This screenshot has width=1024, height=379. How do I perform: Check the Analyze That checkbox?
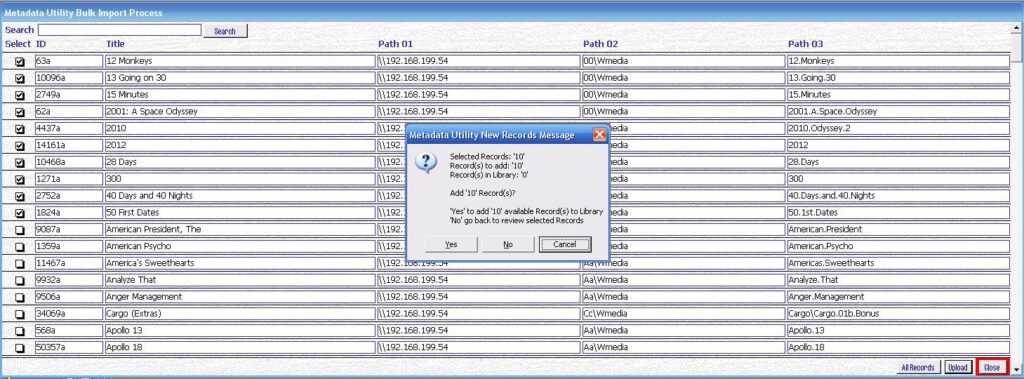tap(20, 281)
